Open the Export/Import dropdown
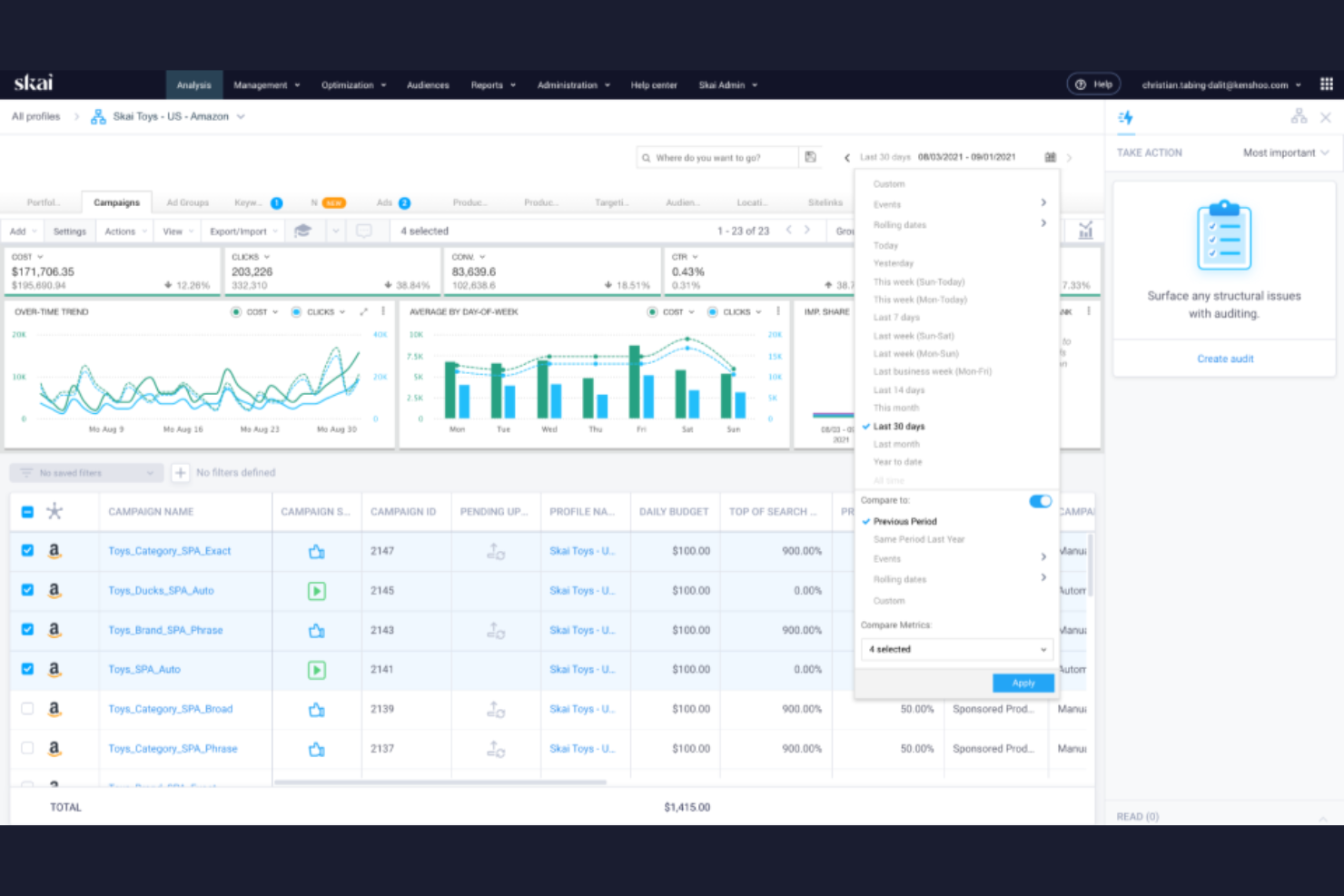The width and height of the screenshot is (1344, 896). (x=243, y=231)
